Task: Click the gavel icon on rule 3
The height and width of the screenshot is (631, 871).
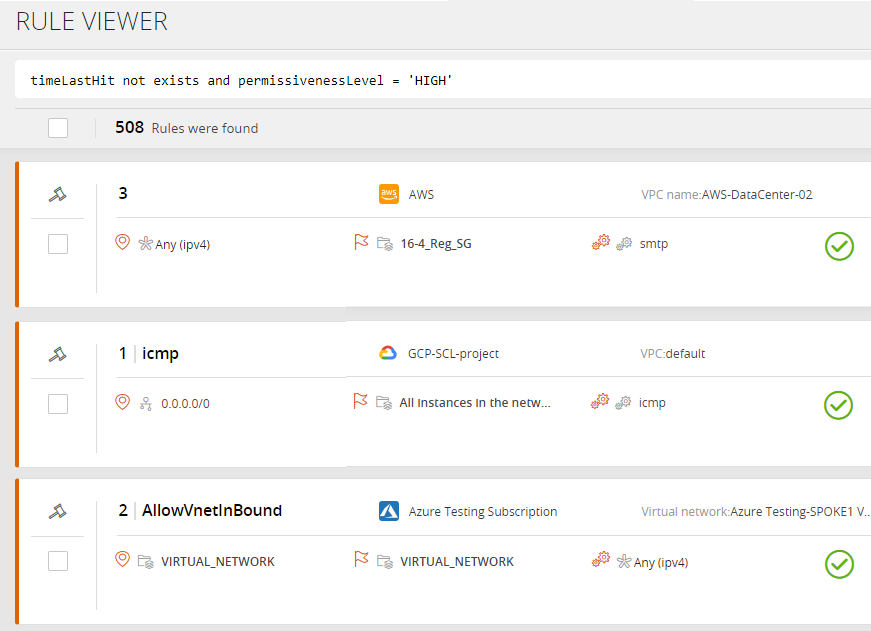Action: pos(58,195)
